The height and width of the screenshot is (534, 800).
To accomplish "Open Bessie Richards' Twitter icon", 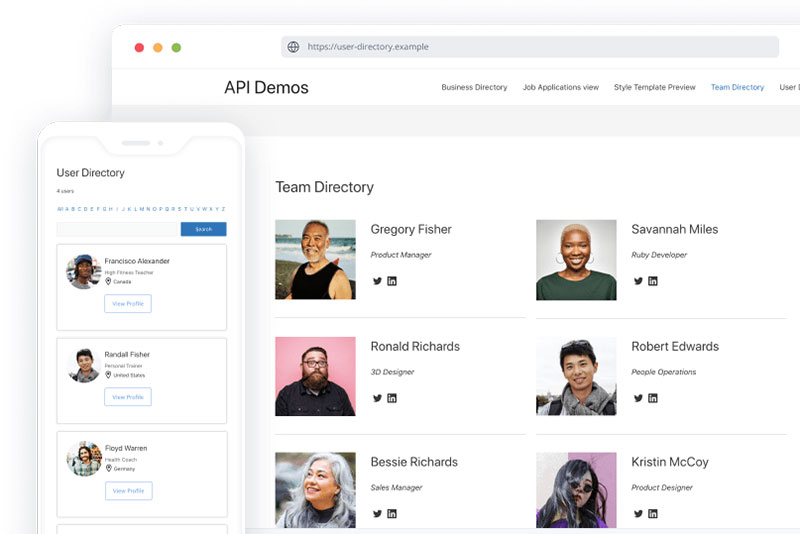I will [x=377, y=514].
